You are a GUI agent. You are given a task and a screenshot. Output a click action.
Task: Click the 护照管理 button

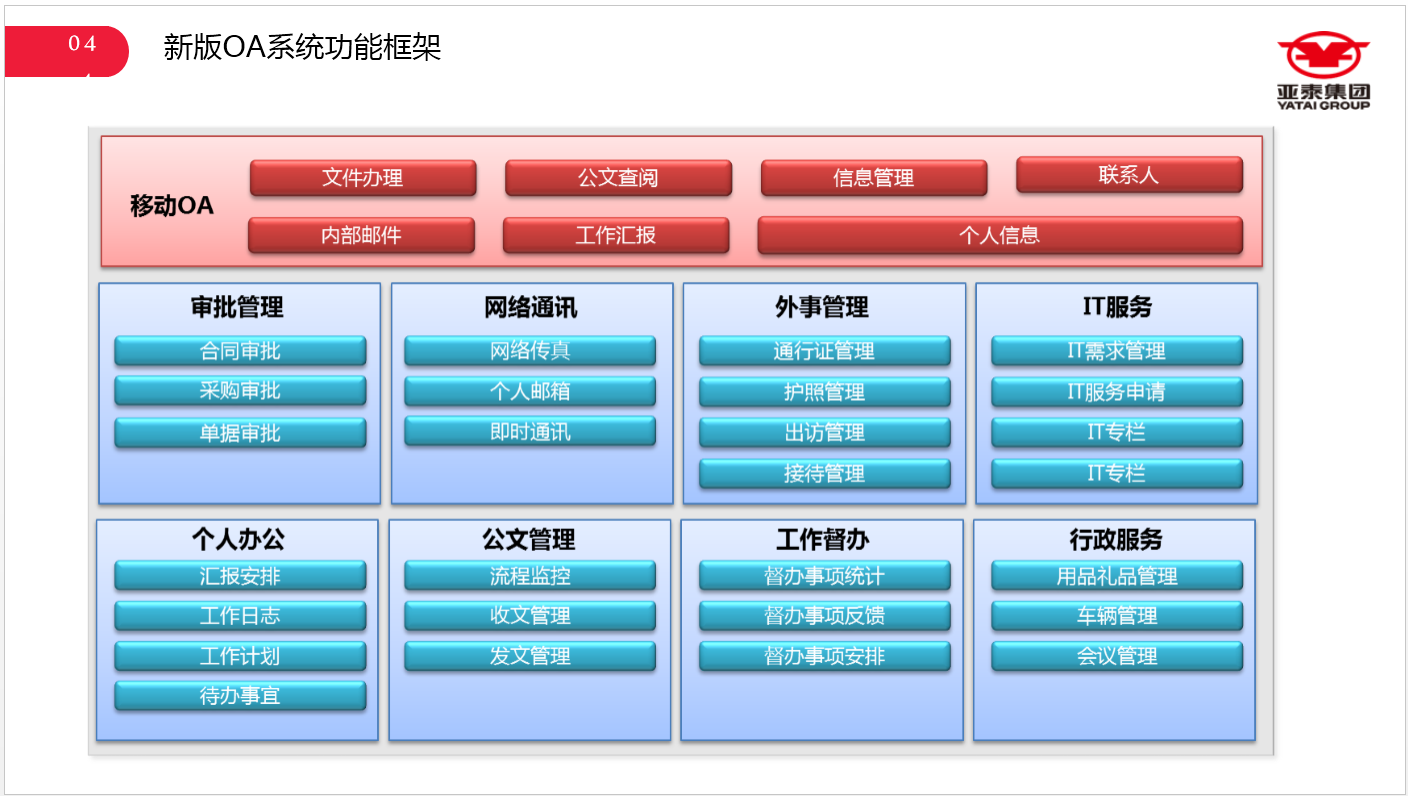[824, 392]
